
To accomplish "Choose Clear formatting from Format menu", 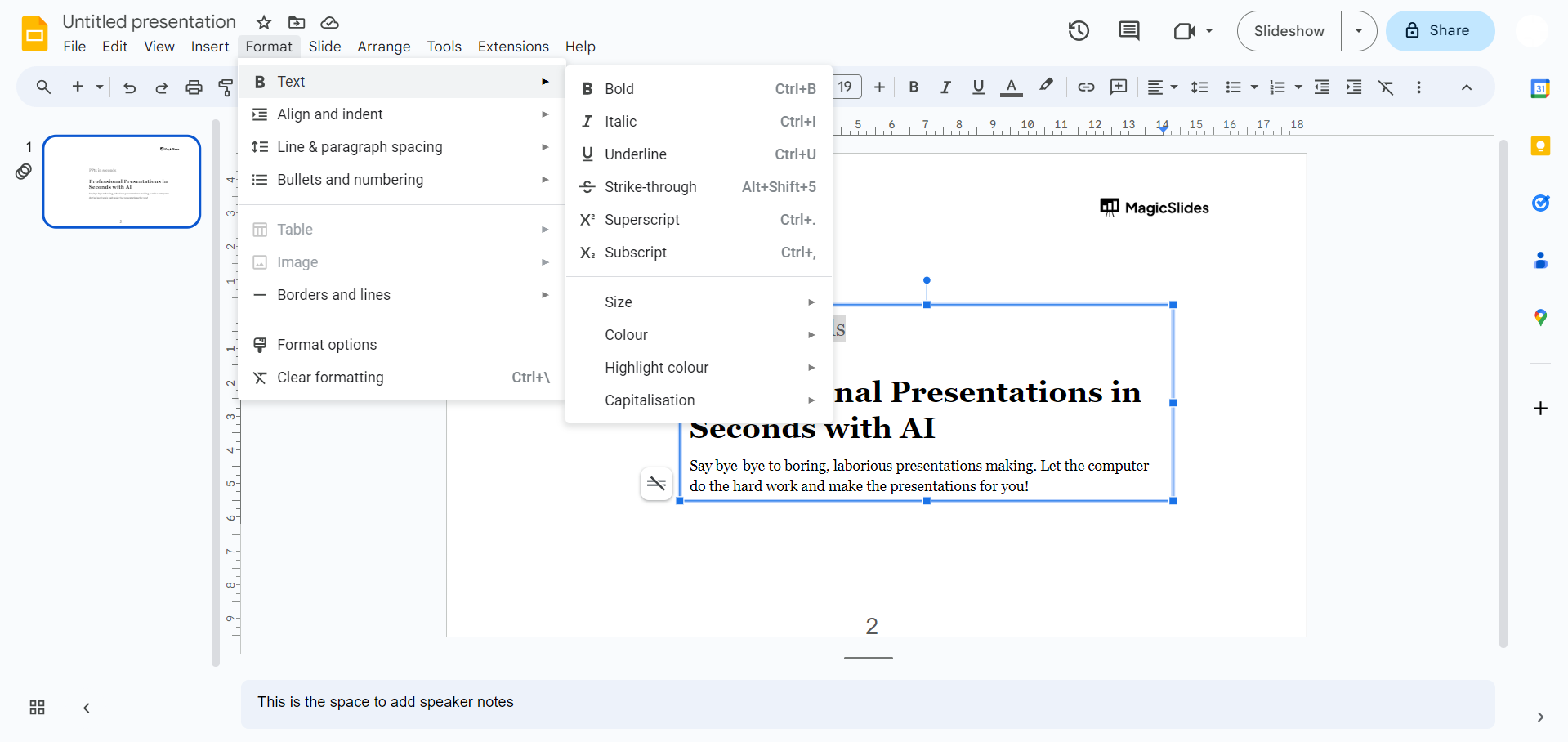I will point(401,378).
